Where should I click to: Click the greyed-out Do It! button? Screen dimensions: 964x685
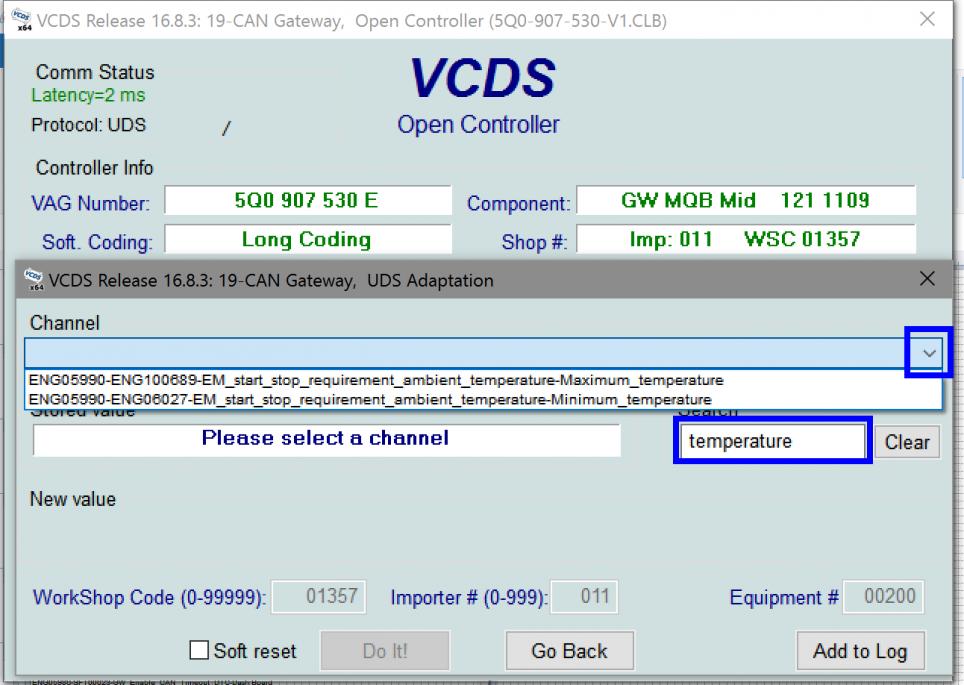coord(385,651)
